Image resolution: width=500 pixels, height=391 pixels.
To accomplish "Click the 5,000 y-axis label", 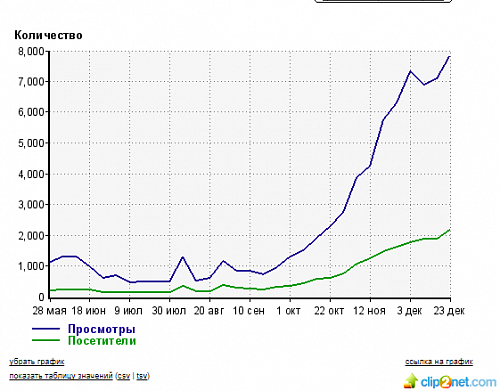I will click(x=31, y=143).
